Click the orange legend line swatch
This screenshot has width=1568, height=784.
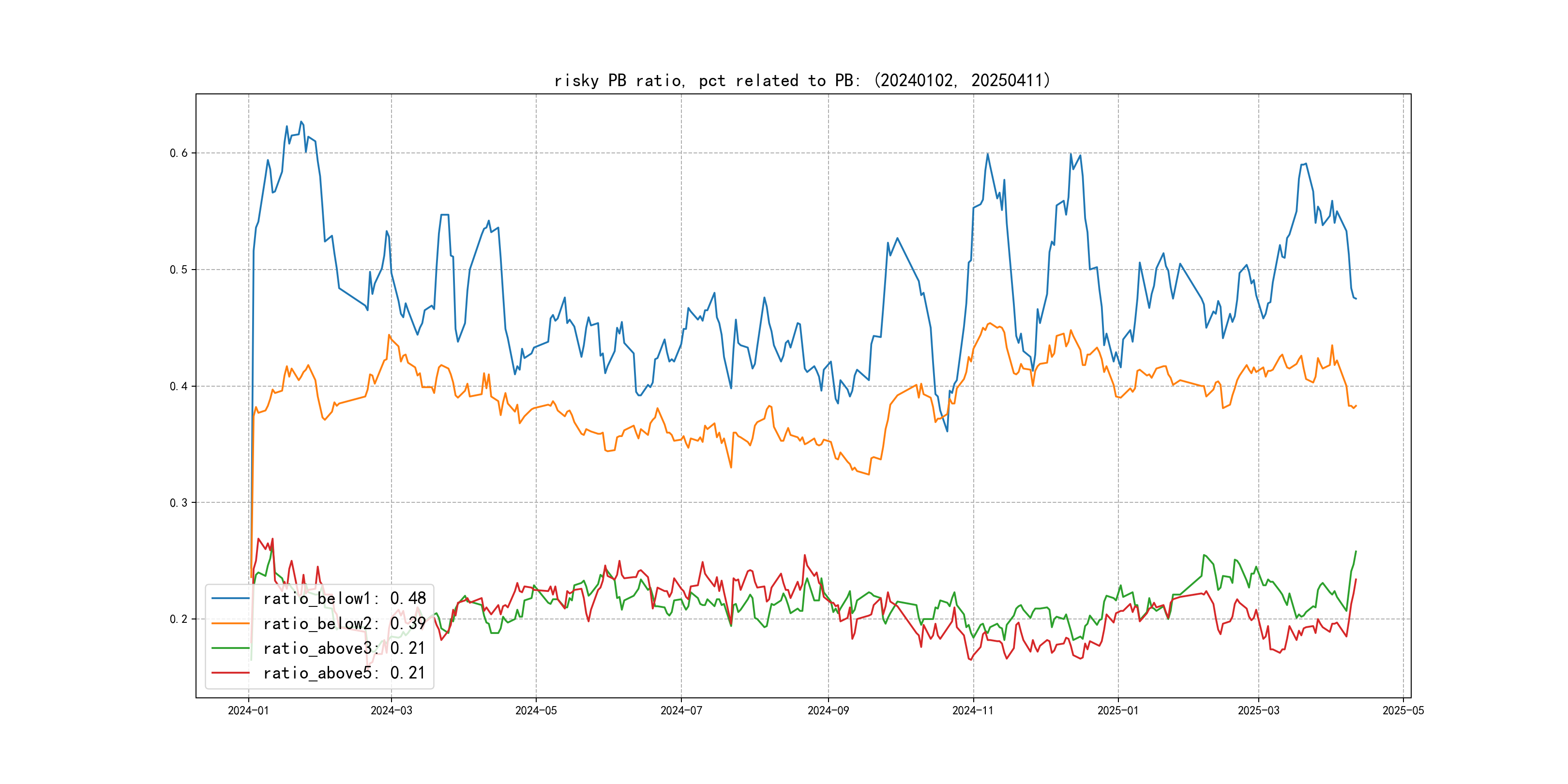[230, 623]
